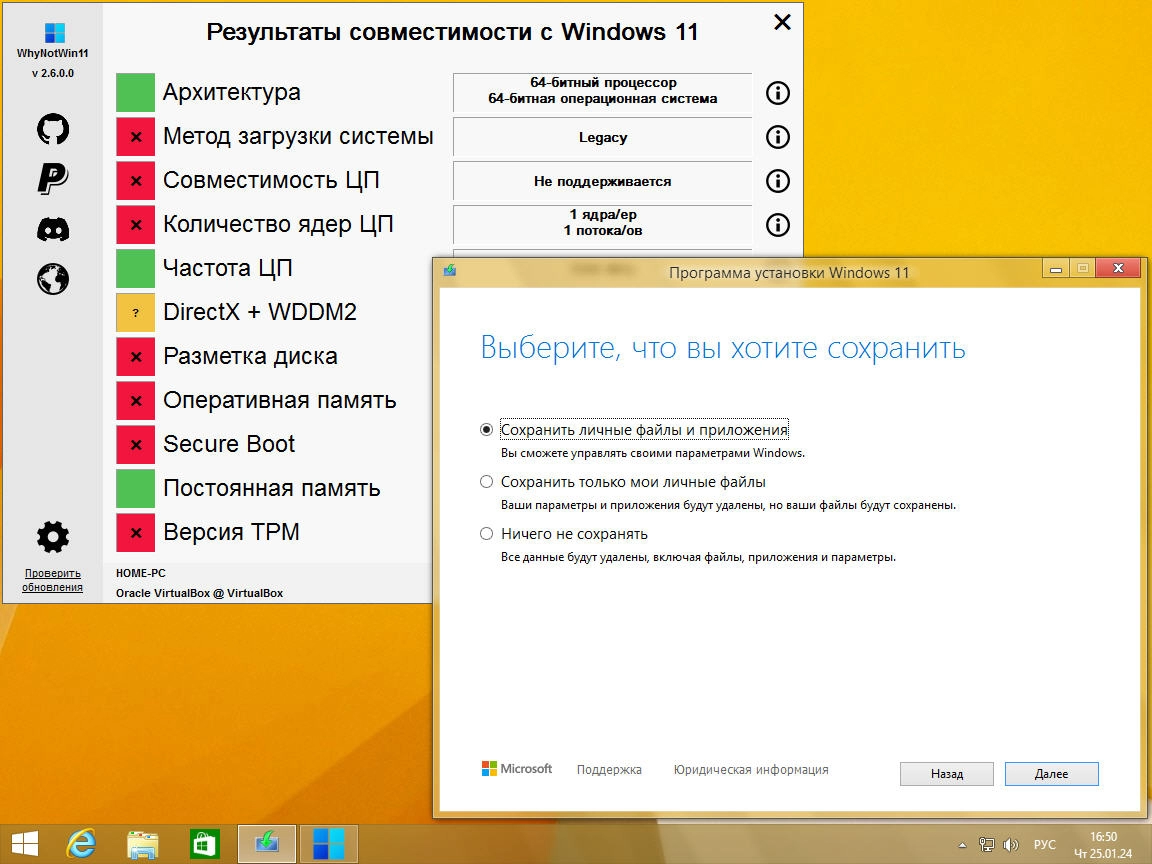Click setup icon in Windows 11 installer title bar

click(450, 270)
